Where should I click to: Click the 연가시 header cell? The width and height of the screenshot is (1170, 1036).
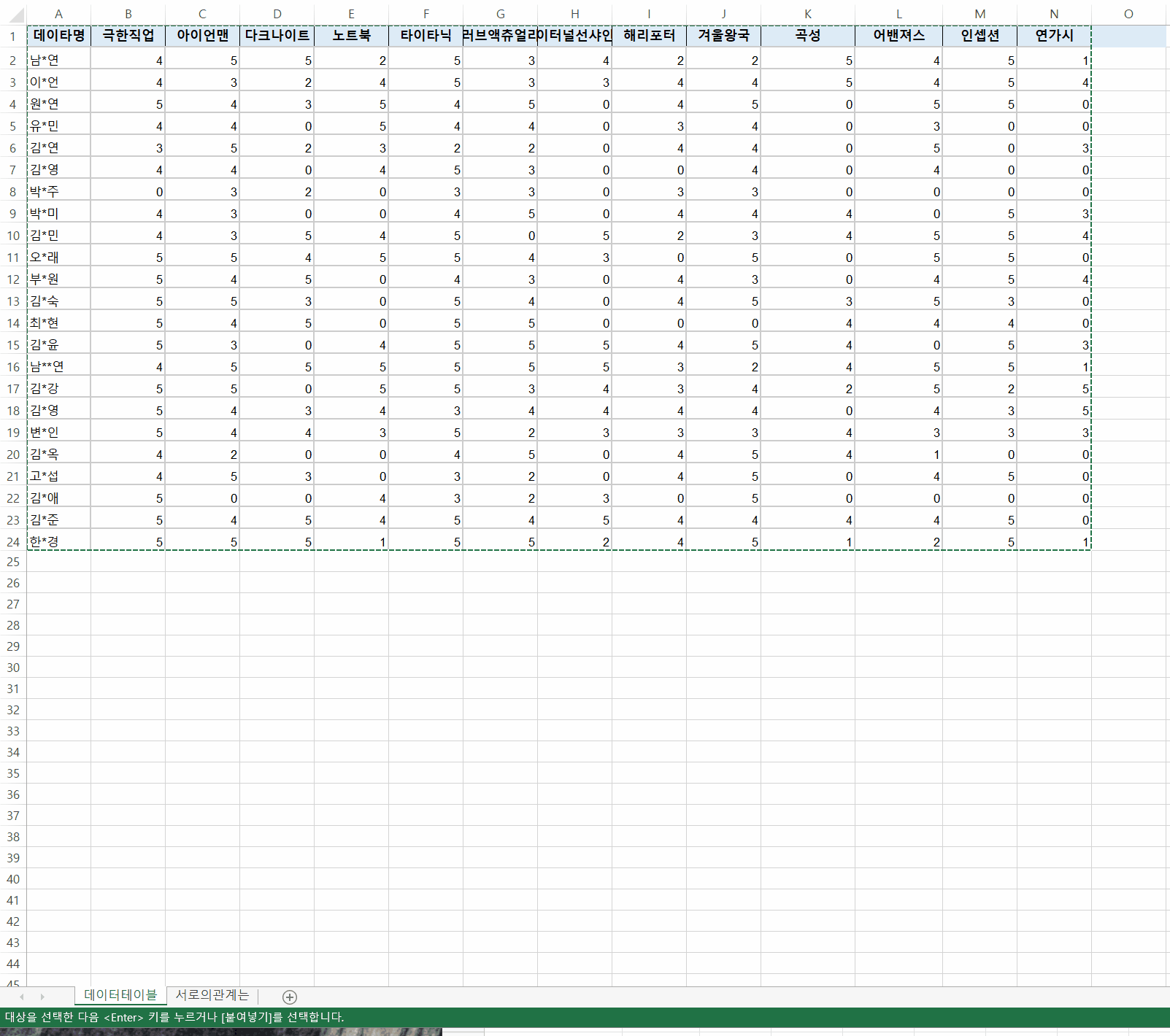pyautogui.click(x=1055, y=36)
